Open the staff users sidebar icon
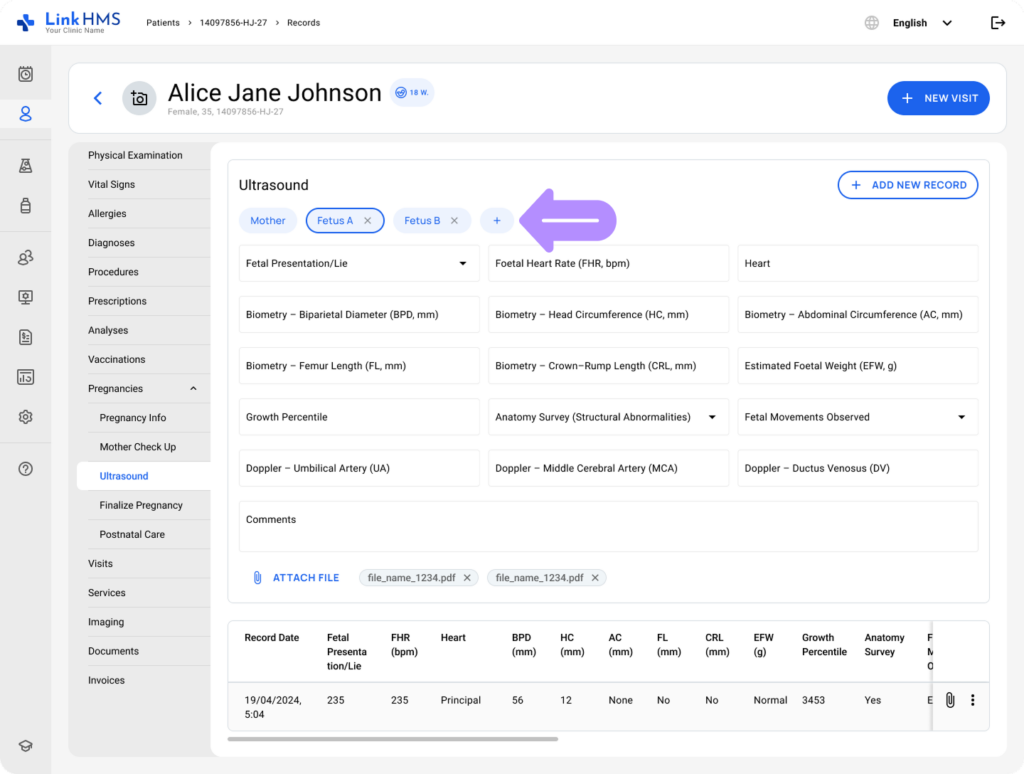Viewport: 1024px width, 774px height. [x=25, y=257]
